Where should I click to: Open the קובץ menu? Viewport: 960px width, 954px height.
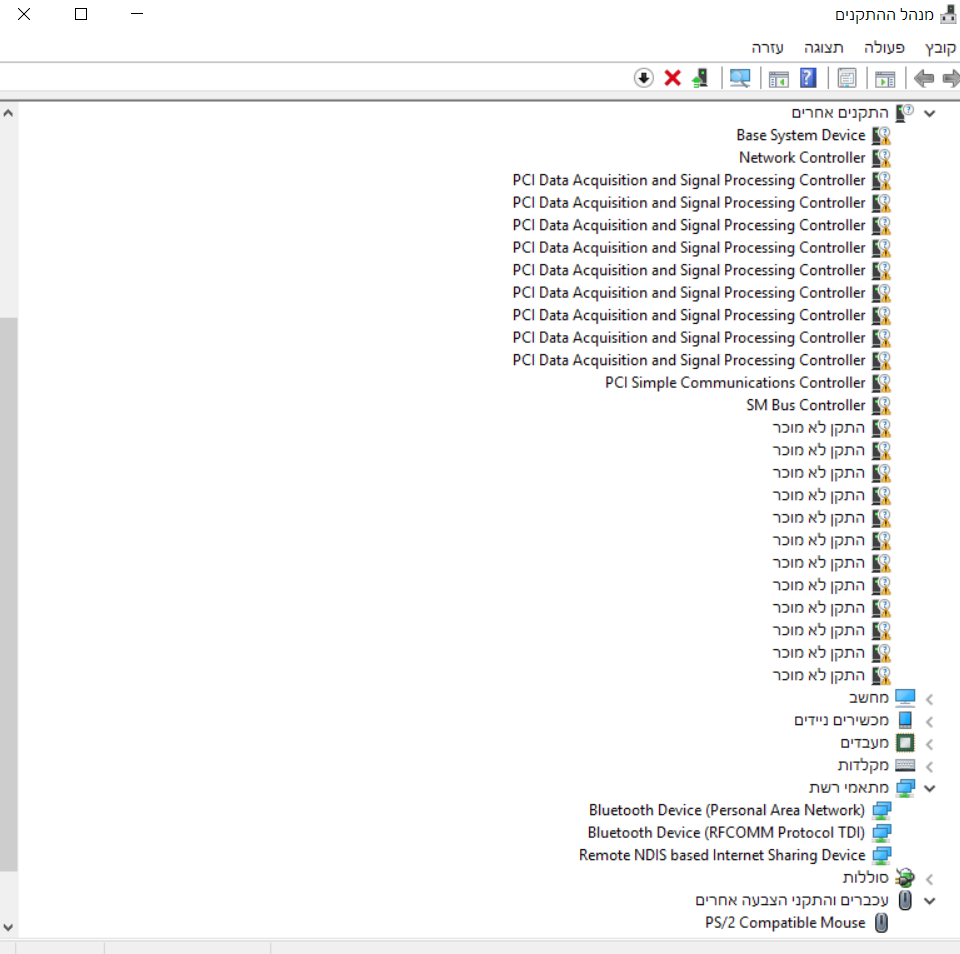coord(940,47)
